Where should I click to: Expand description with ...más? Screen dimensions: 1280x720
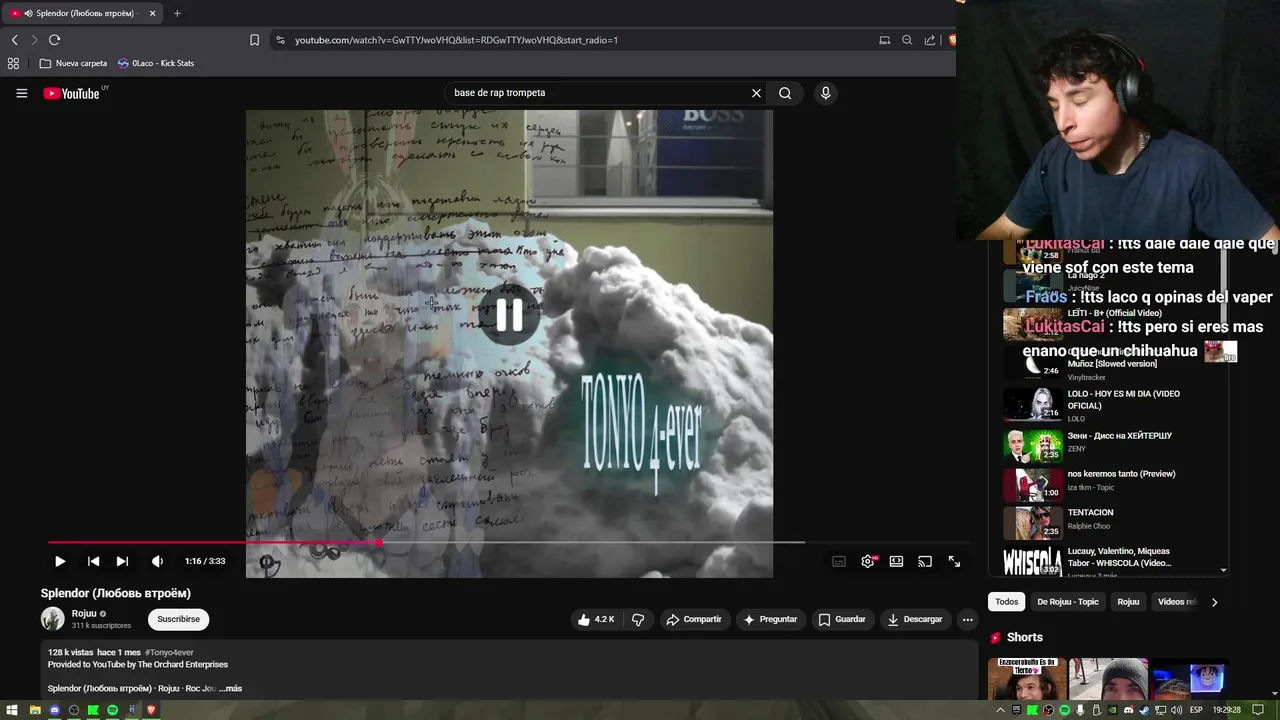(231, 688)
